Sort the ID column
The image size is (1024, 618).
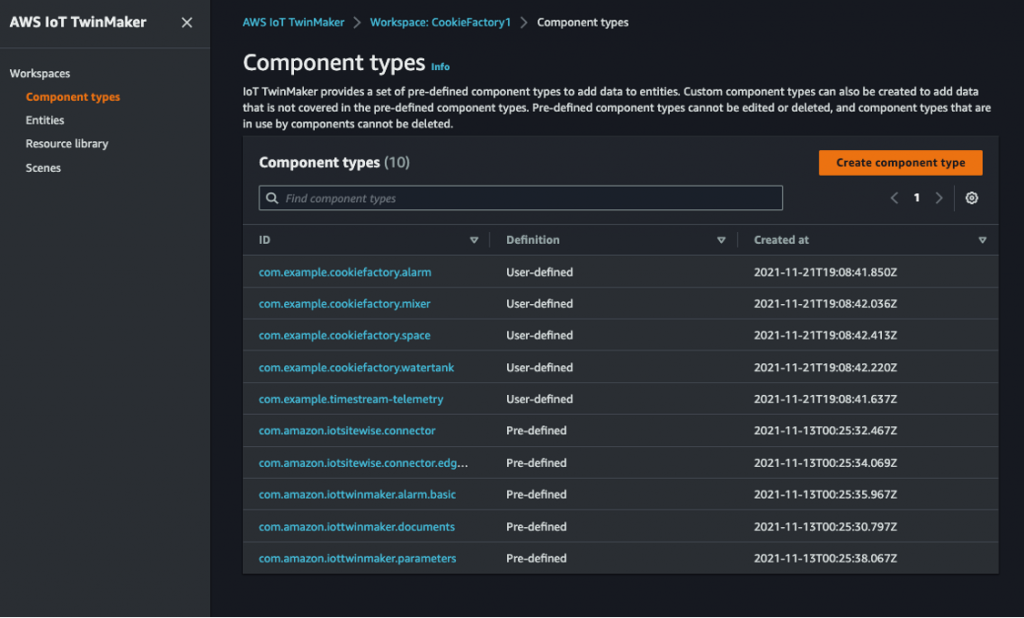tap(474, 240)
